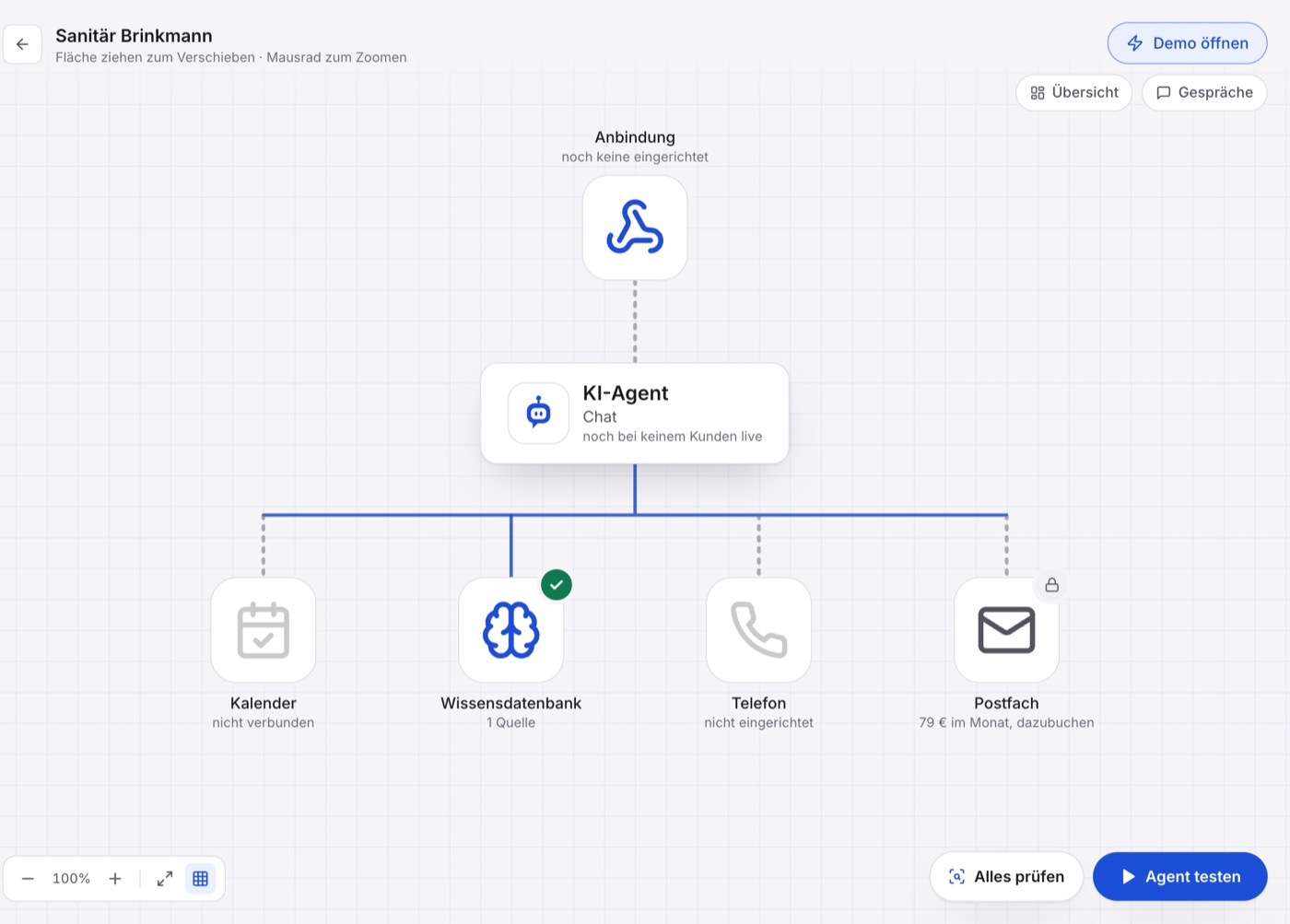
Task: Click the Demo öffnen button
Action: coord(1187,43)
